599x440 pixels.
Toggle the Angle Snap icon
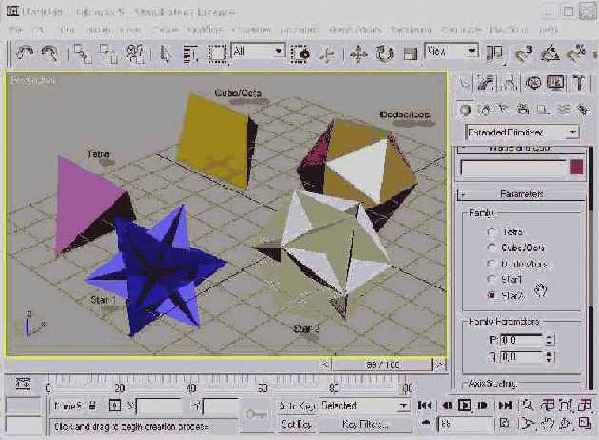point(550,53)
